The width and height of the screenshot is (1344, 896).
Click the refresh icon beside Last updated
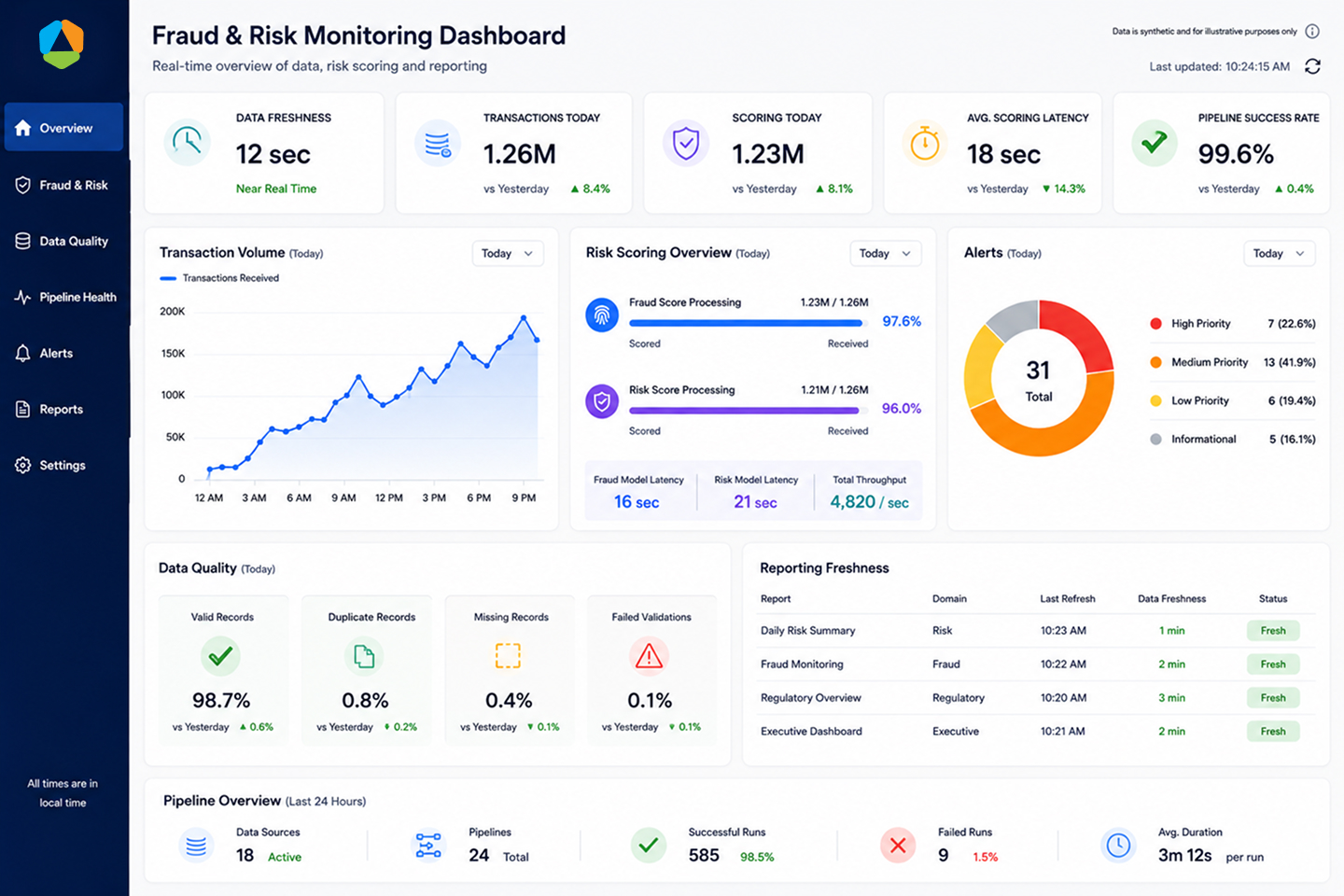(1312, 66)
